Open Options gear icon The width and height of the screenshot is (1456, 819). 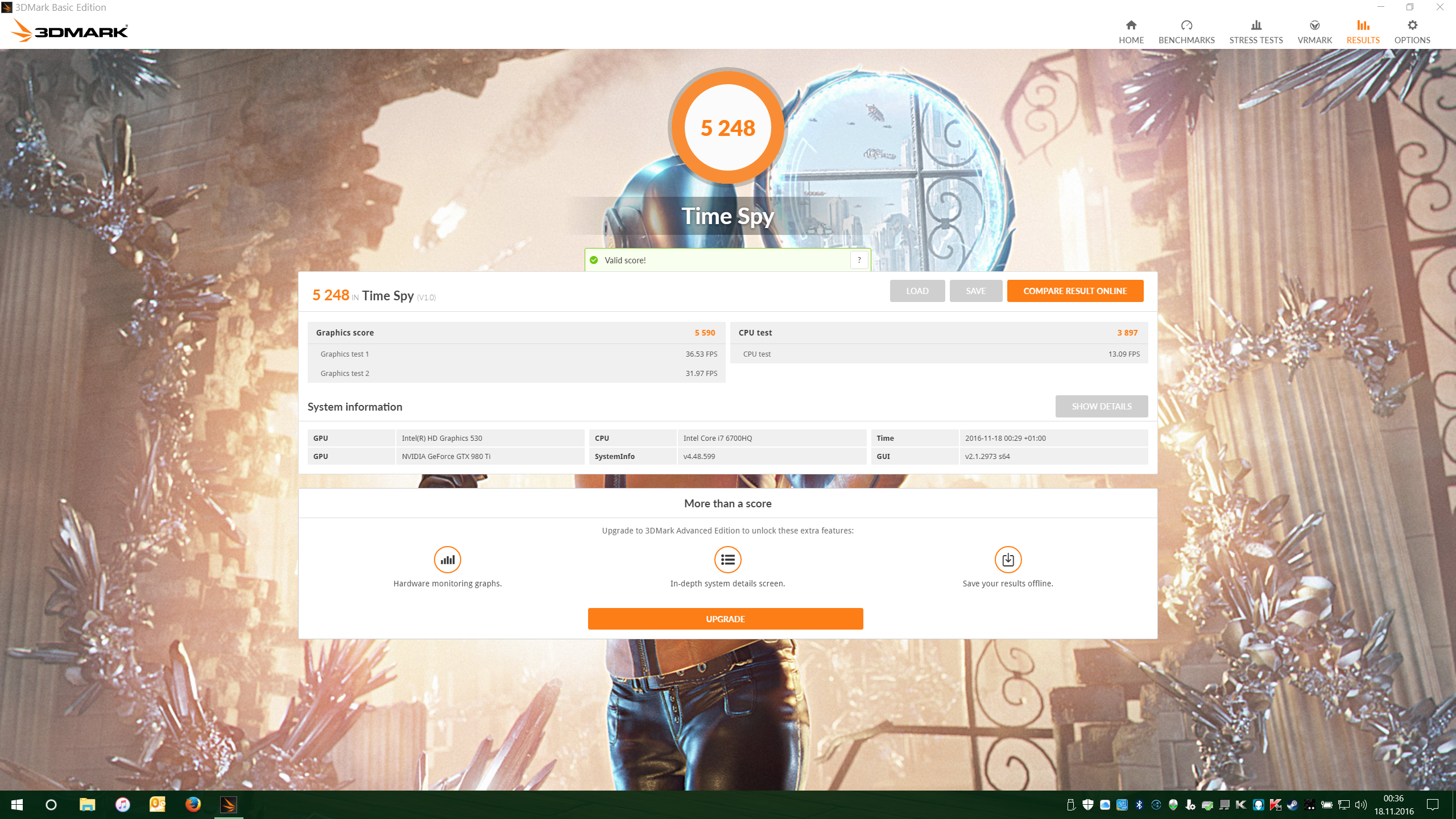[1412, 26]
